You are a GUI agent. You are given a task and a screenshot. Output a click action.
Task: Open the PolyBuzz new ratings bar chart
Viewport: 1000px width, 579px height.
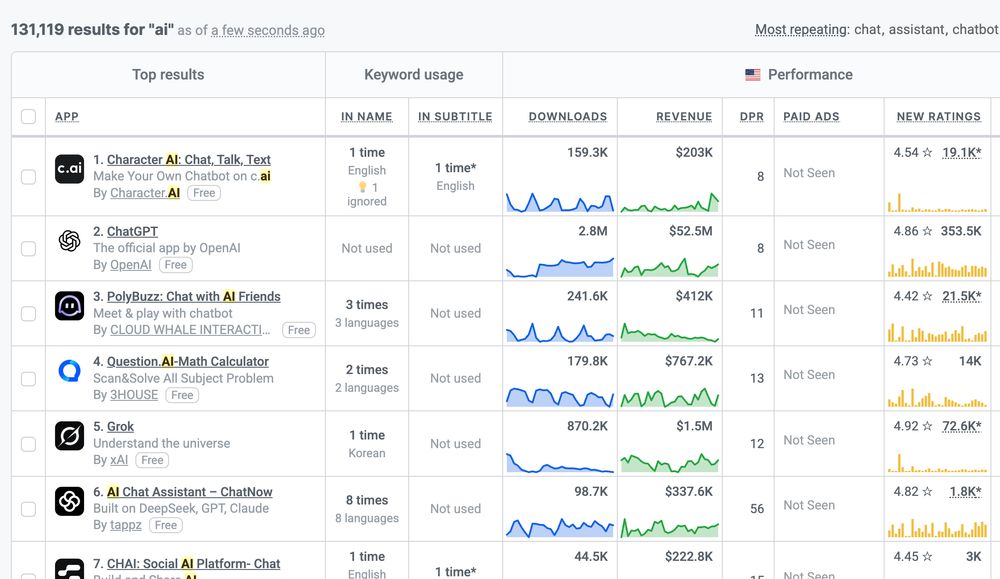pyautogui.click(x=938, y=332)
